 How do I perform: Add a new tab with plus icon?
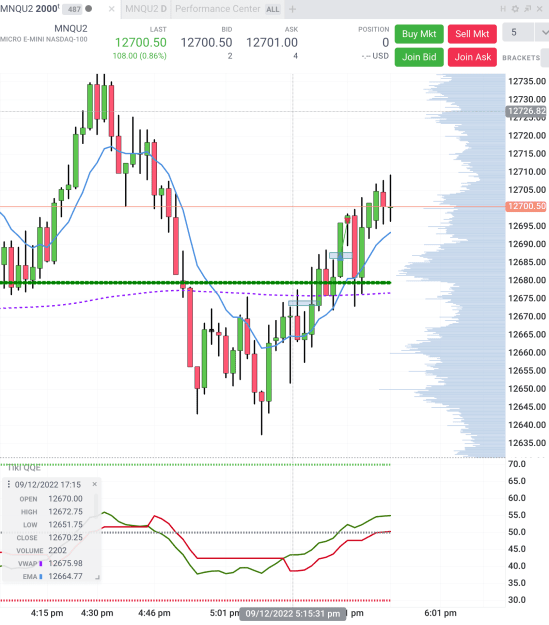(292, 9)
